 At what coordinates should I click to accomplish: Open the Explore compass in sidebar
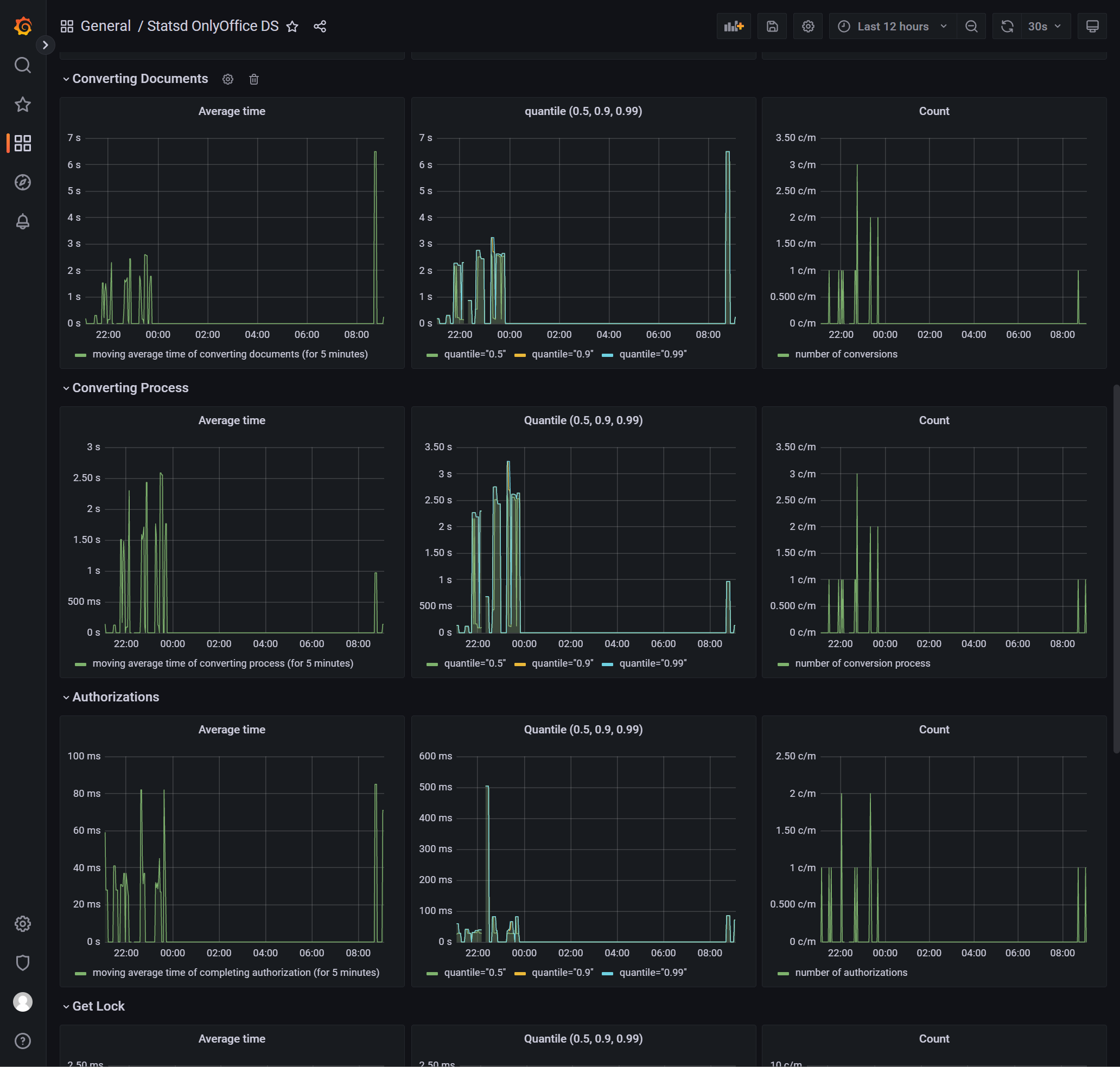pyautogui.click(x=23, y=182)
